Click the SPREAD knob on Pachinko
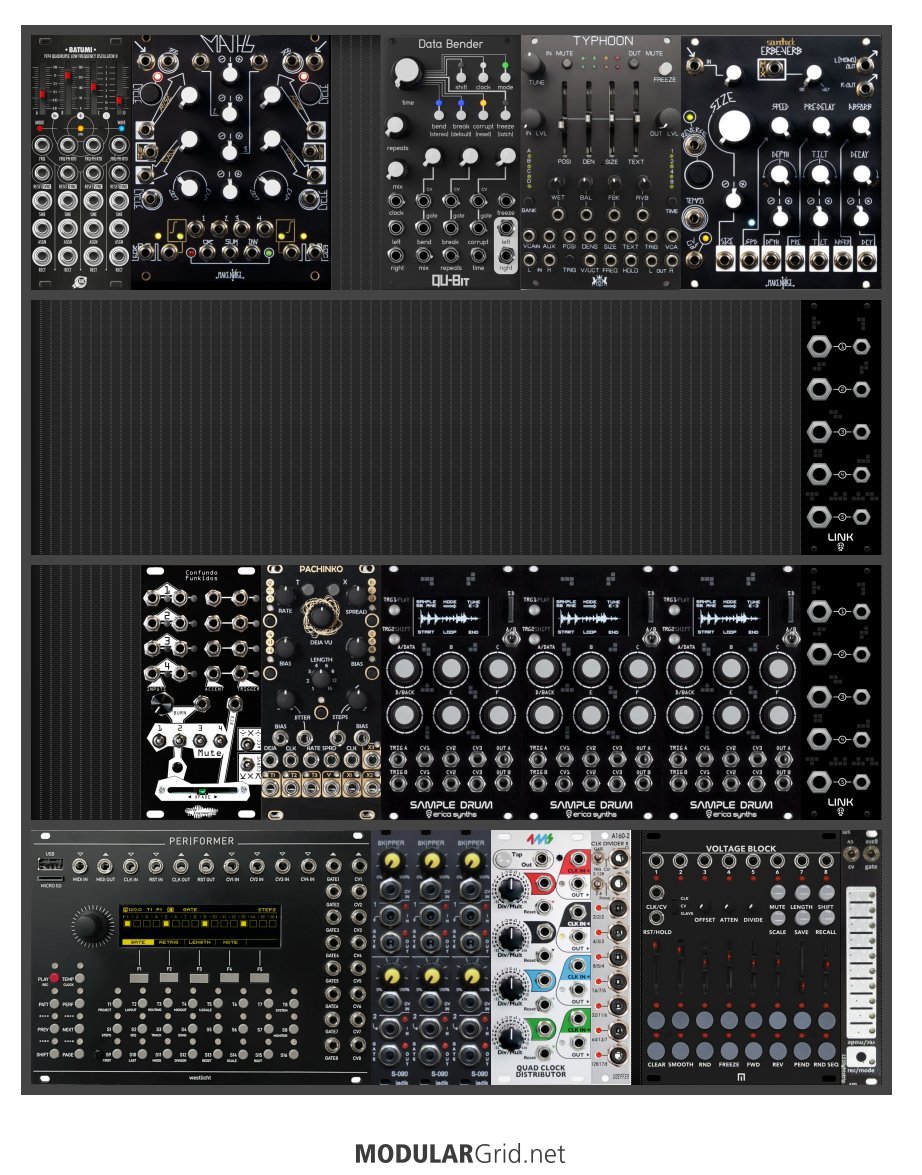 point(356,596)
